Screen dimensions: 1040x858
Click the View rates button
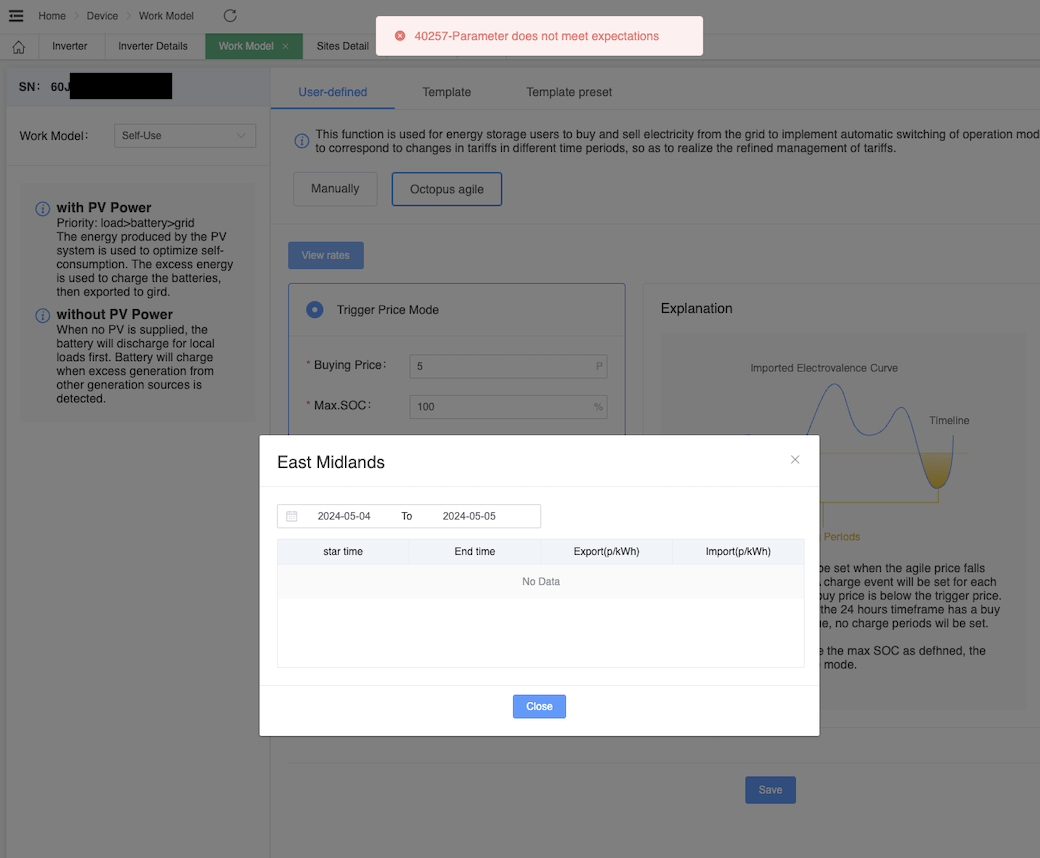326,255
